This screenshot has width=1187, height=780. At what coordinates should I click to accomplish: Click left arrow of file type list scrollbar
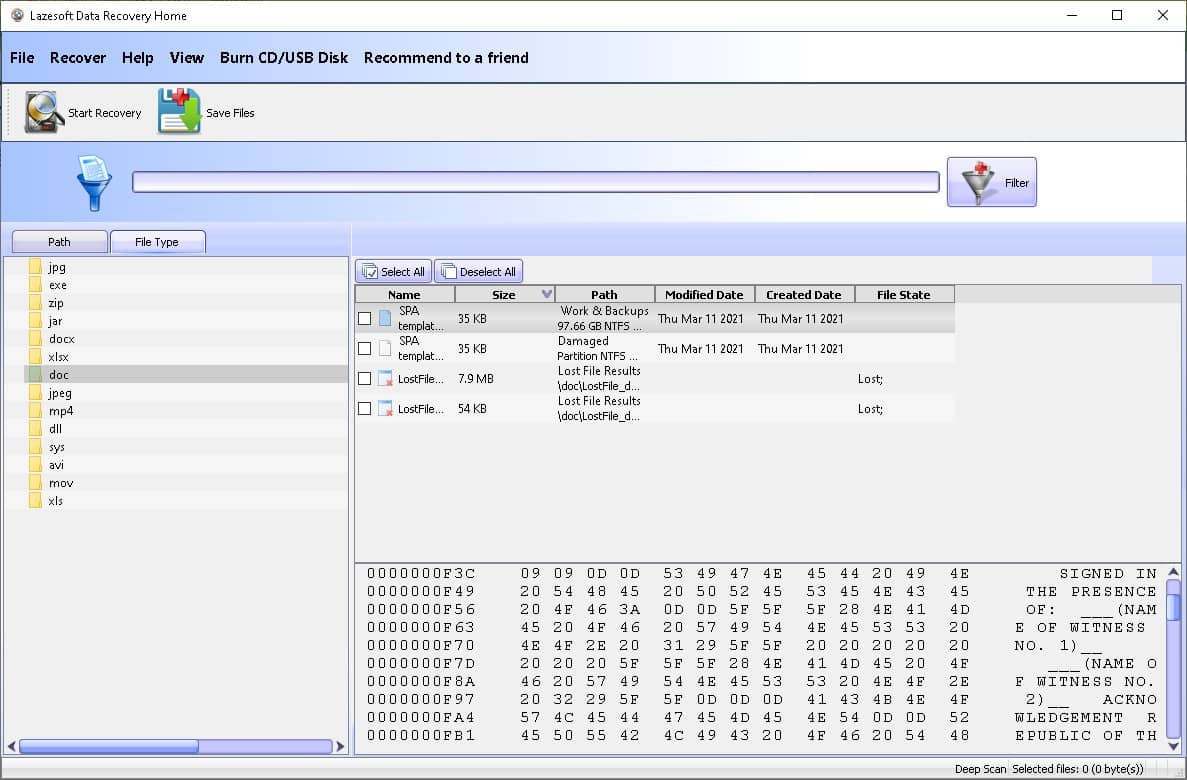11,747
